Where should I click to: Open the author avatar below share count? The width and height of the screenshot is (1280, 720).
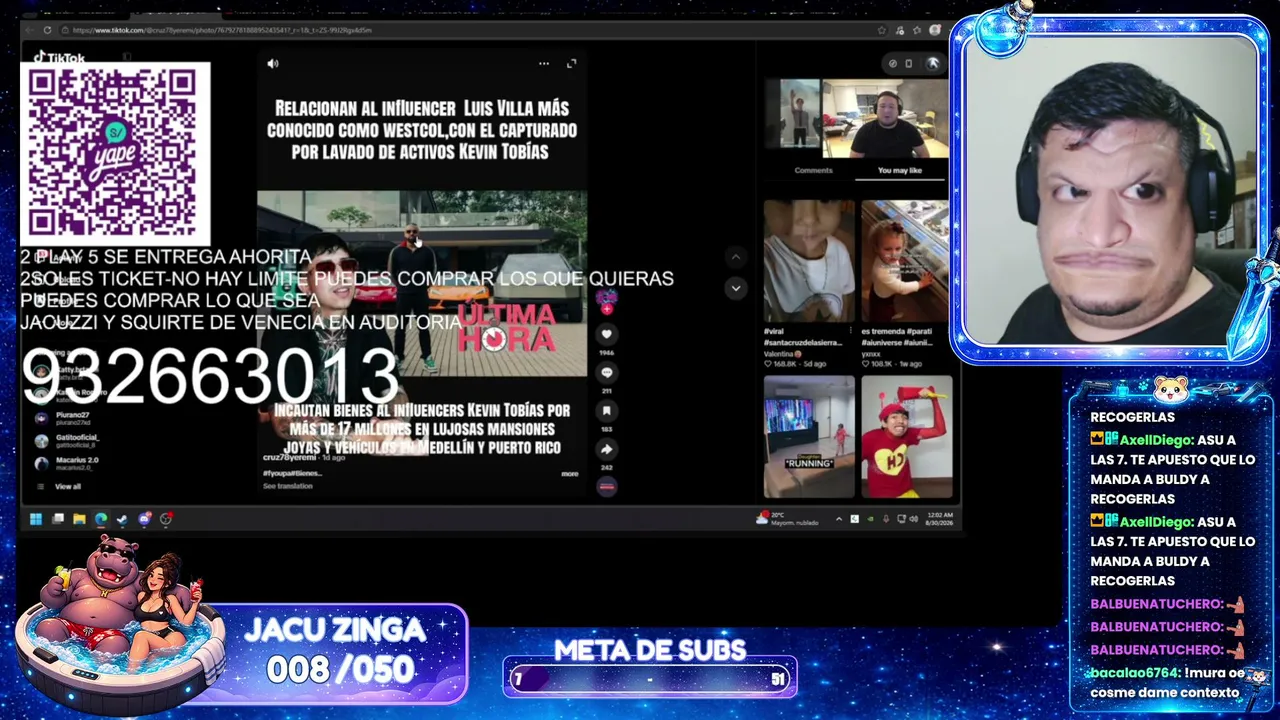click(x=606, y=486)
